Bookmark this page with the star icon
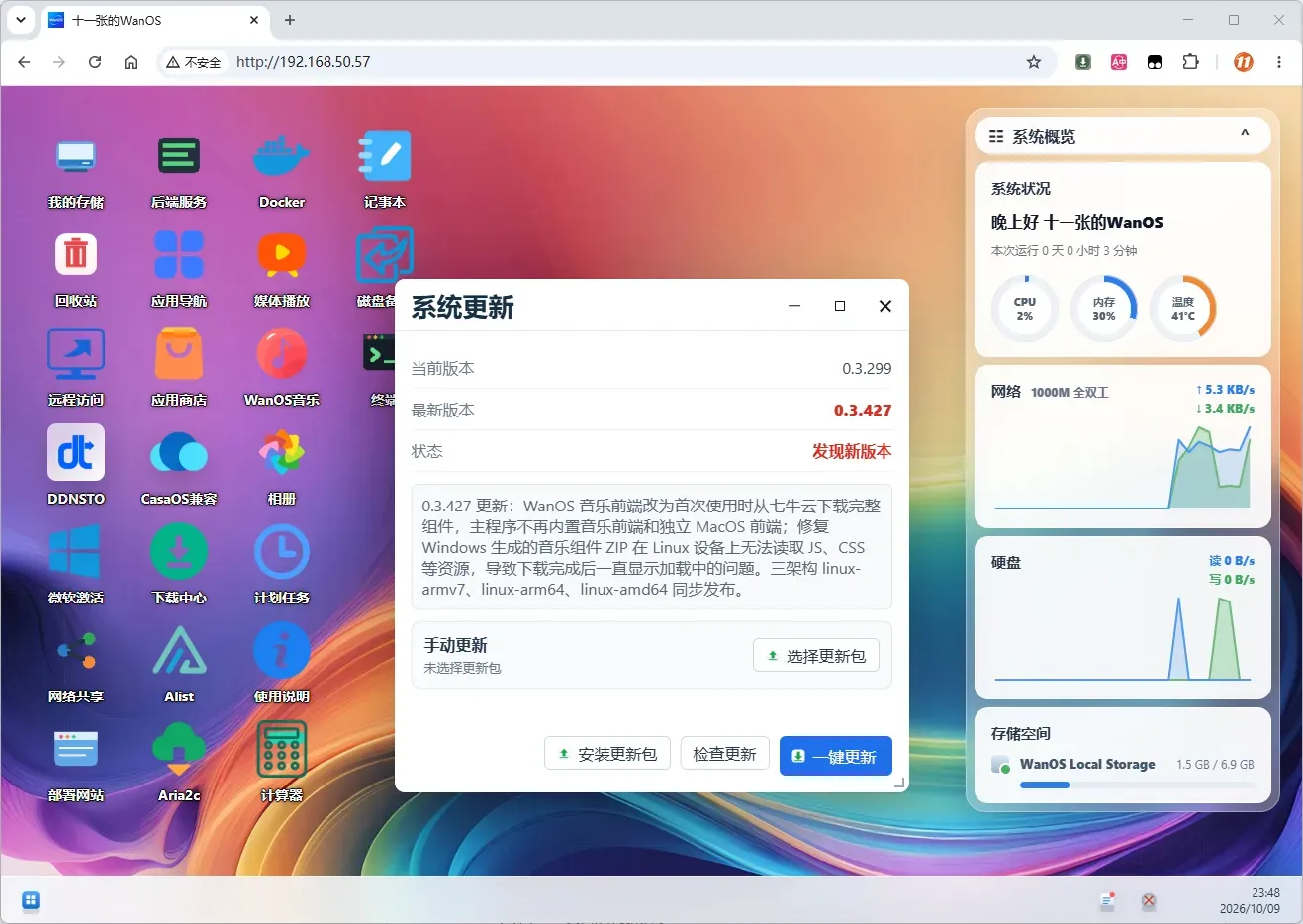Viewport: 1303px width, 924px height. [x=1034, y=62]
